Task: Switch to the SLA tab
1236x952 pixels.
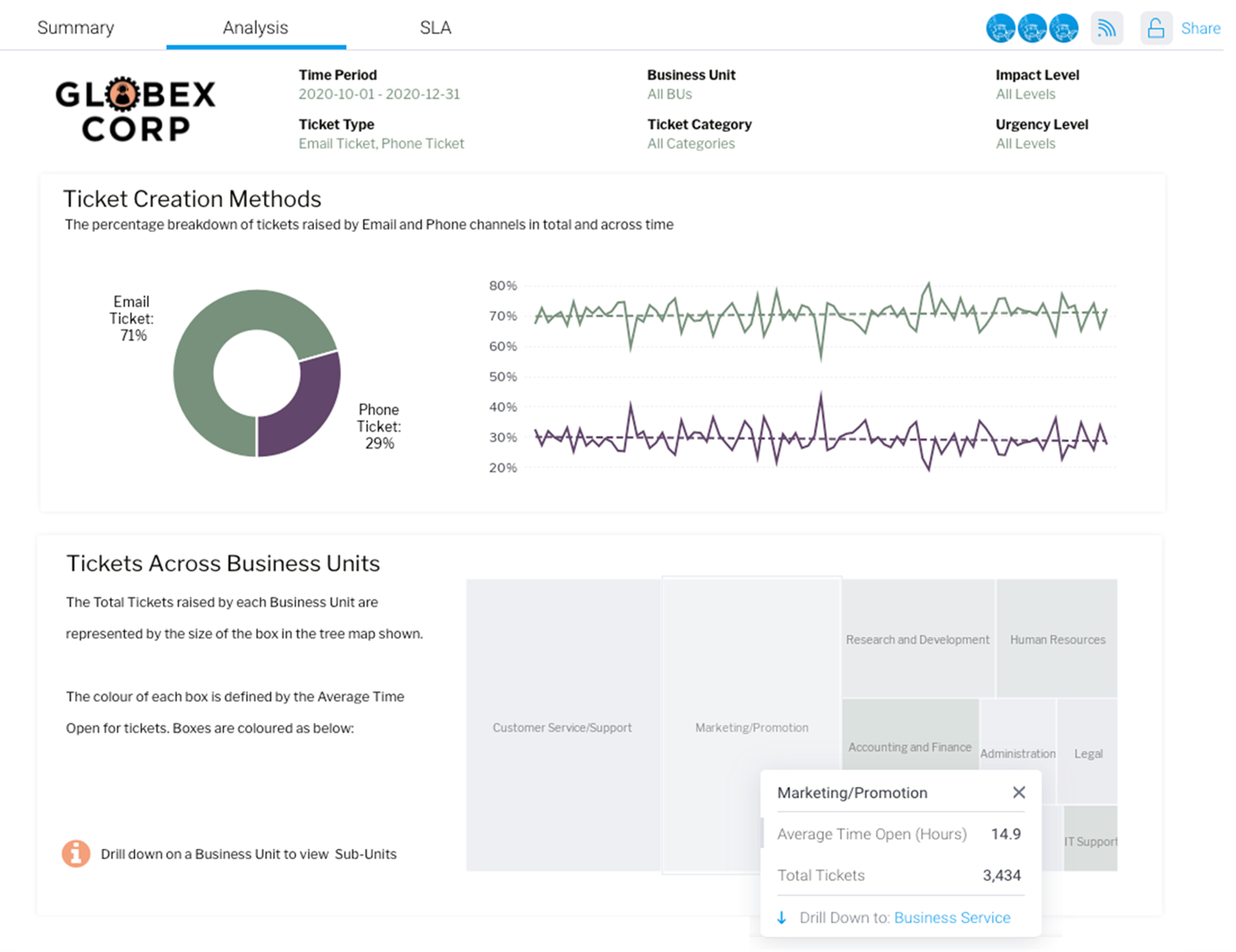Action: point(435,28)
